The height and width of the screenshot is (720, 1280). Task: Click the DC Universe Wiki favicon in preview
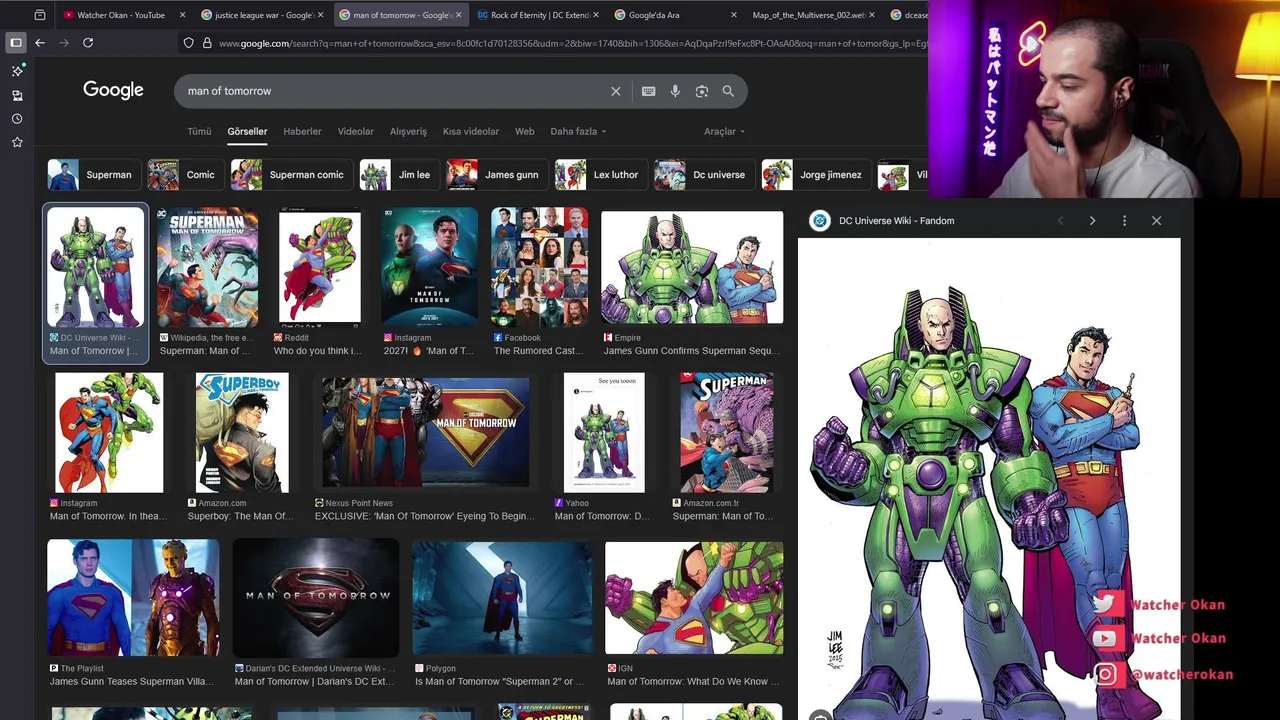pos(820,221)
